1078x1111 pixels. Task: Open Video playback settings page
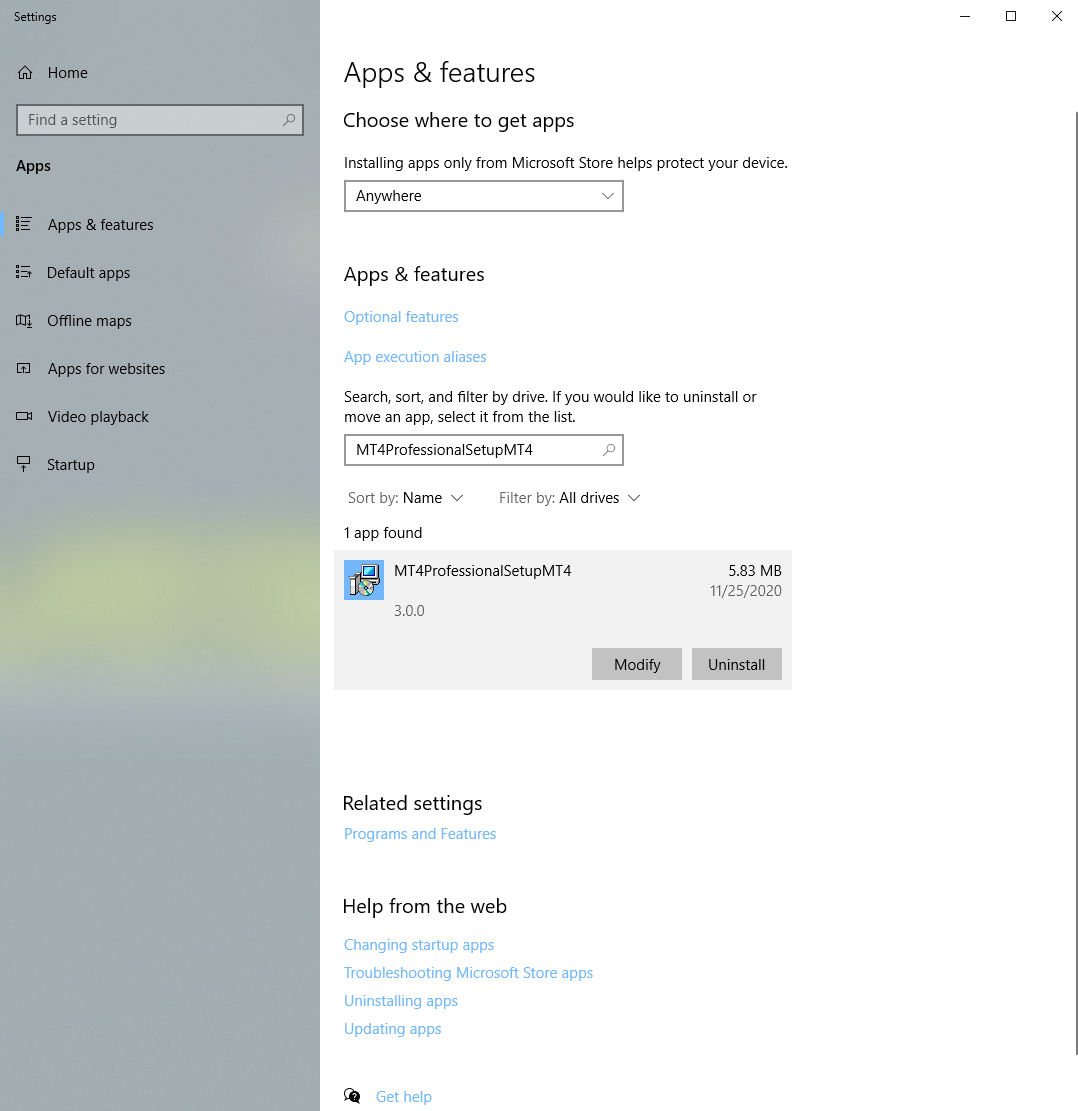(159, 417)
